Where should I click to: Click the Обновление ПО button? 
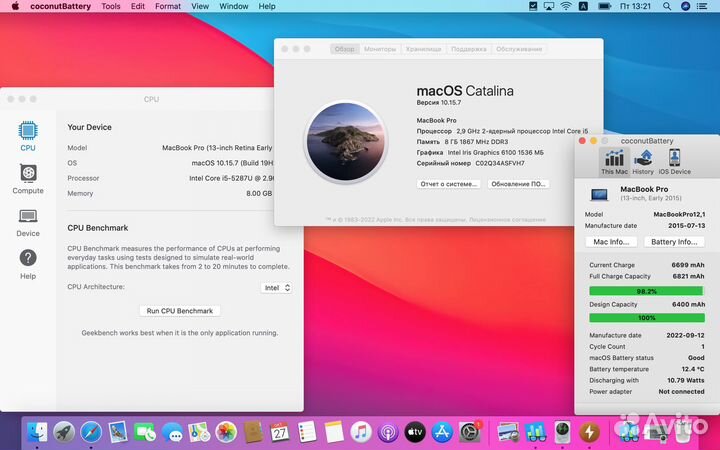tap(518, 184)
